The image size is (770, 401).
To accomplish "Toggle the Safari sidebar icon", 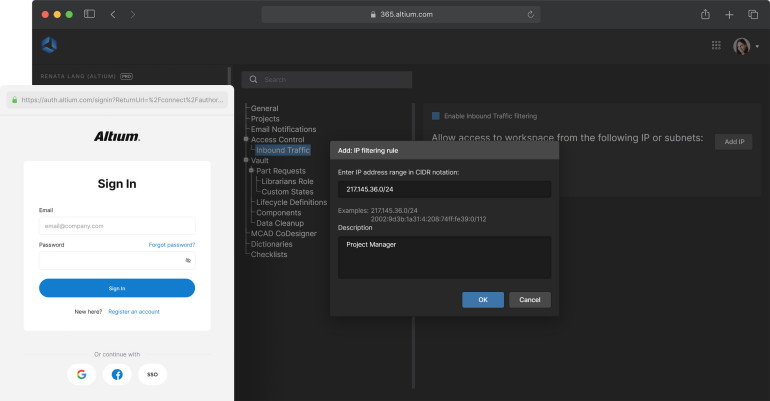I will coord(89,14).
